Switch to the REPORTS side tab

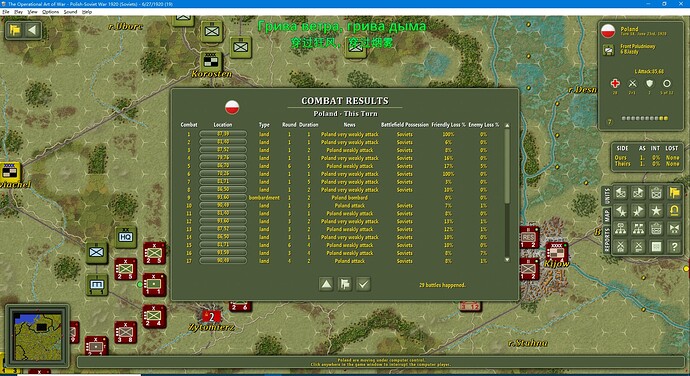607,240
